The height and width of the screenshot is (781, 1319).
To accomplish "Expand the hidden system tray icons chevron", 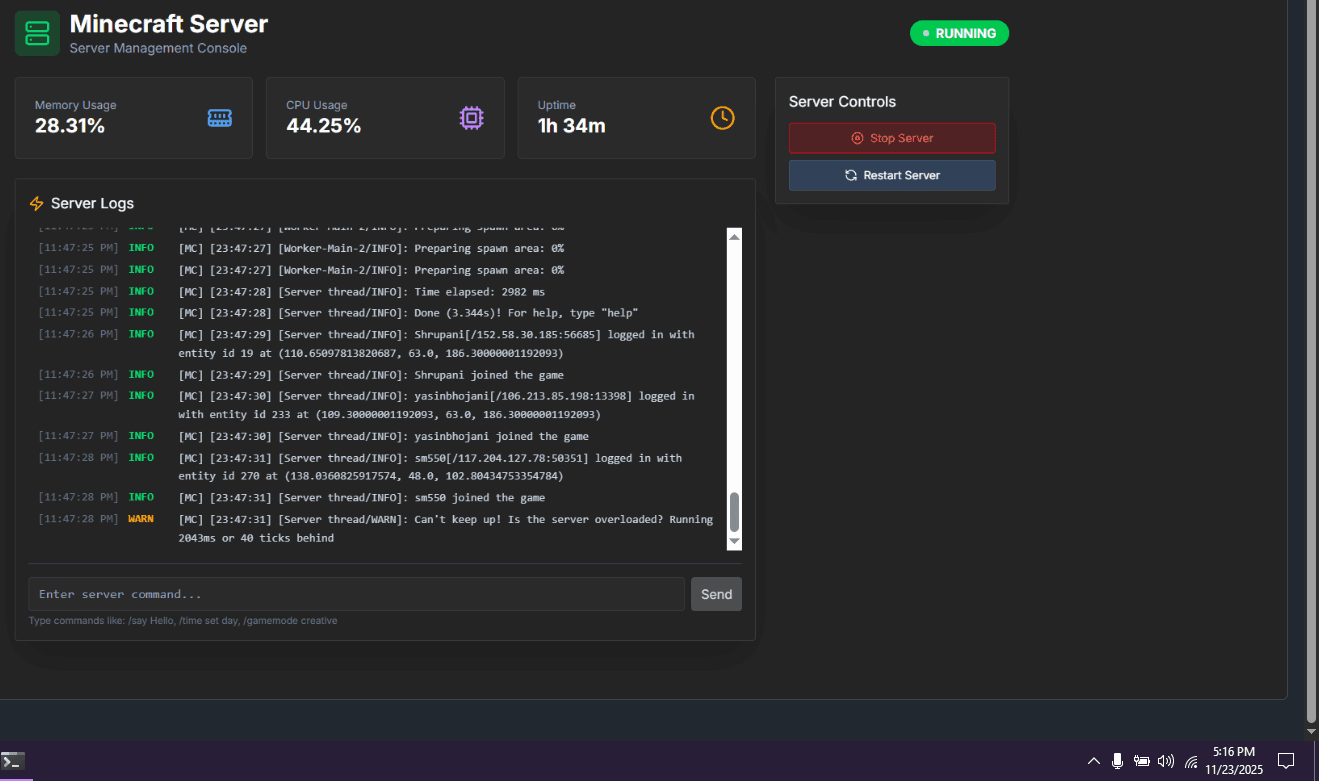I will (1094, 761).
